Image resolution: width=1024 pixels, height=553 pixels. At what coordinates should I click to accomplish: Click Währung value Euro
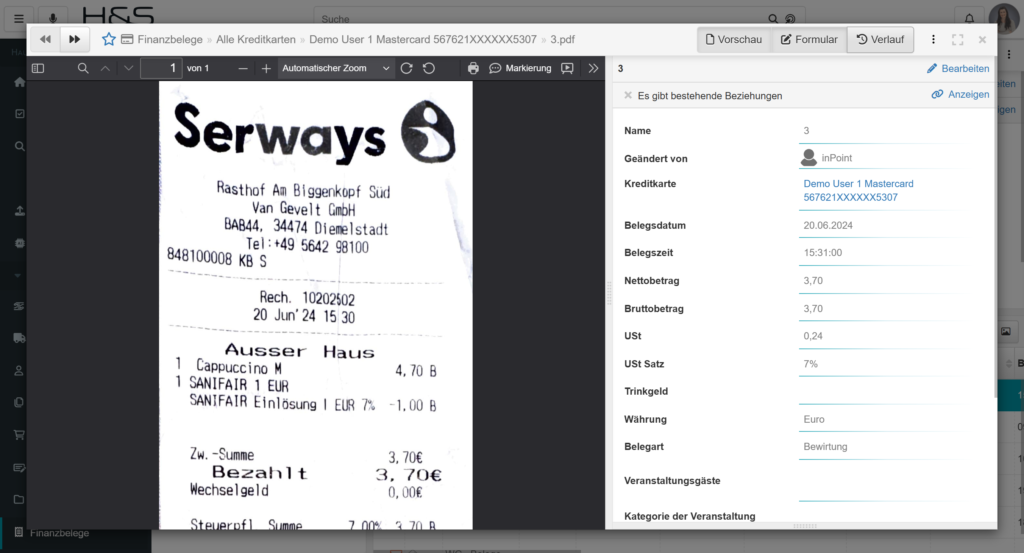pos(814,419)
